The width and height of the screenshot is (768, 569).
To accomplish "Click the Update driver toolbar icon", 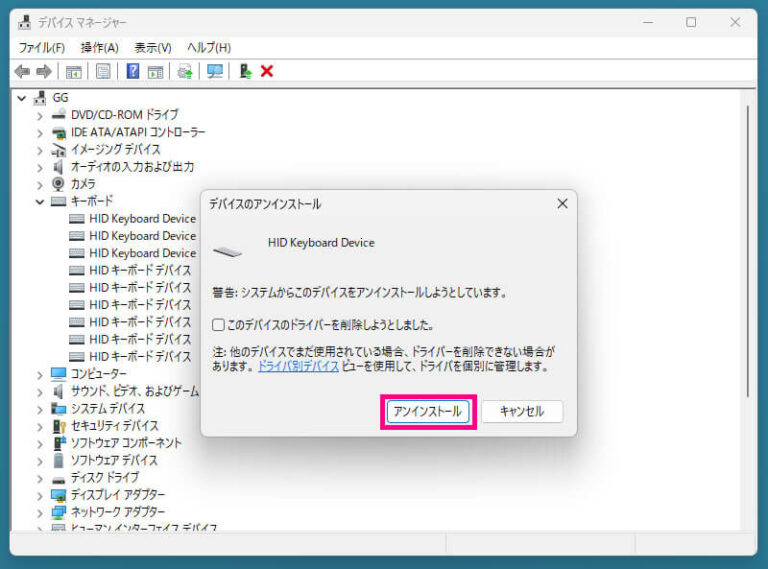I will coord(185,71).
